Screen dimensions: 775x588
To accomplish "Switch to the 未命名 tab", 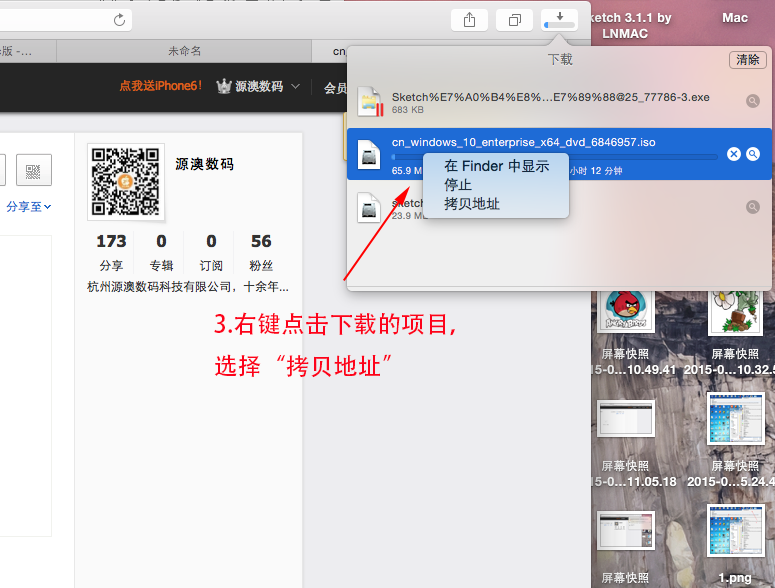I will click(x=184, y=51).
